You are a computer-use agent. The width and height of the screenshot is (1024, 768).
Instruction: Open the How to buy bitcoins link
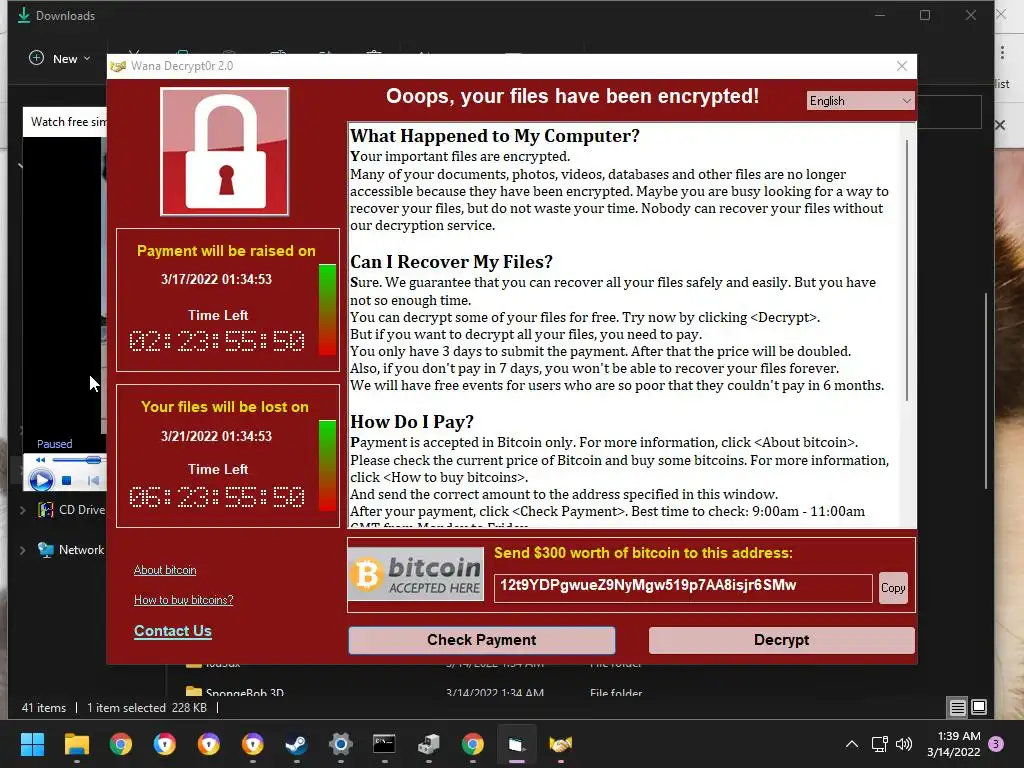click(184, 600)
